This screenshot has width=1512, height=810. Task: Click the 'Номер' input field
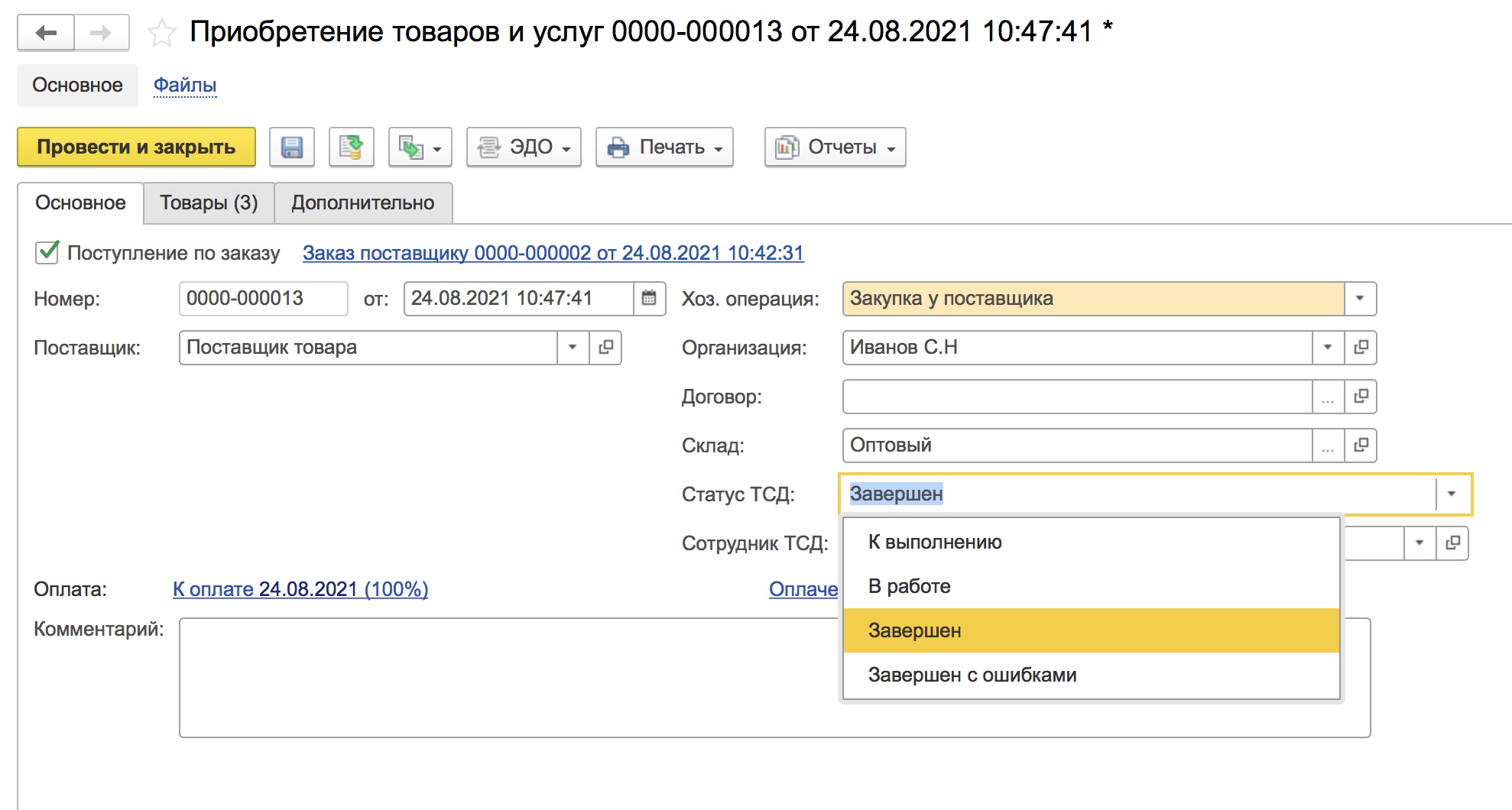pos(264,298)
